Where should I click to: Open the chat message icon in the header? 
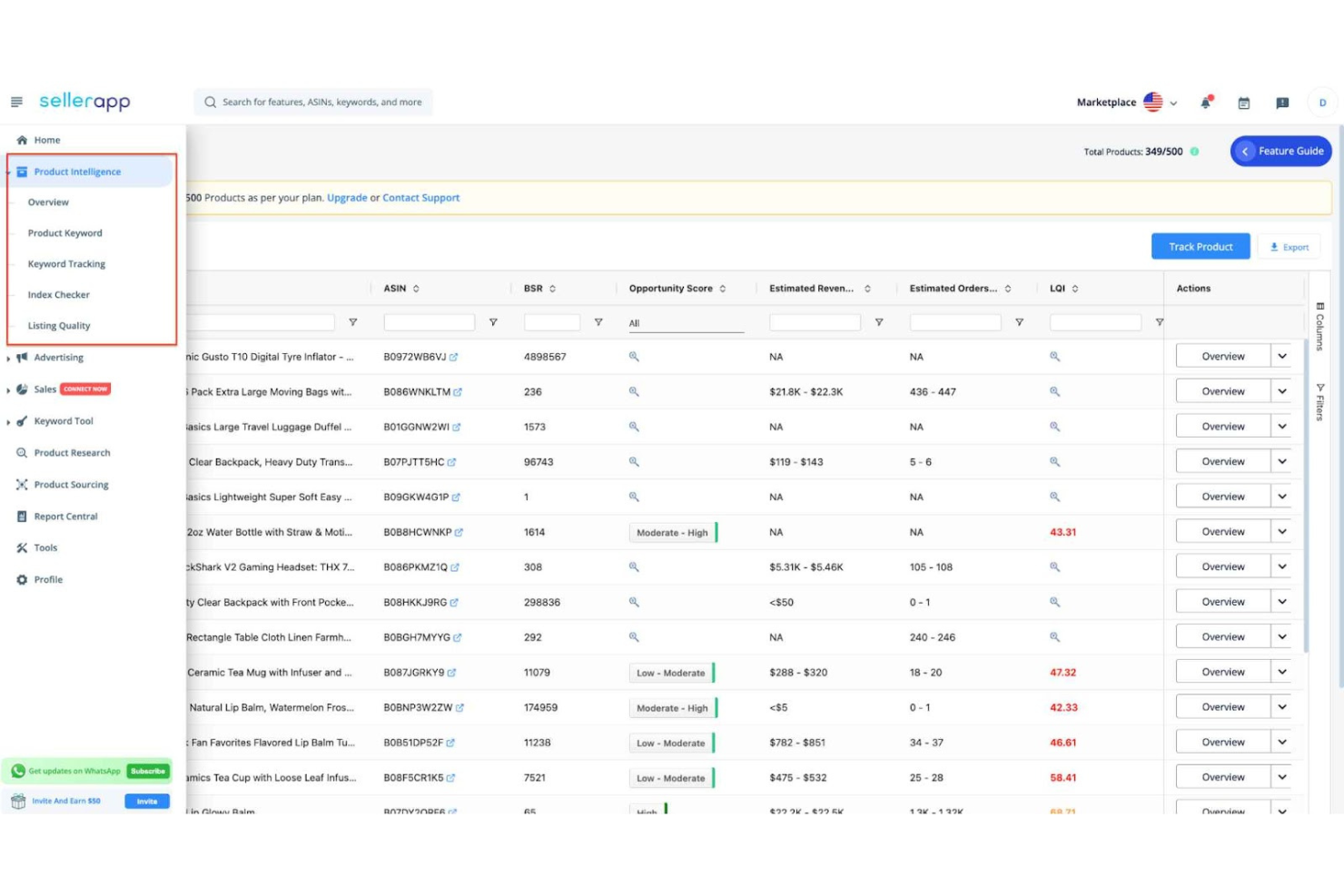[x=1282, y=103]
